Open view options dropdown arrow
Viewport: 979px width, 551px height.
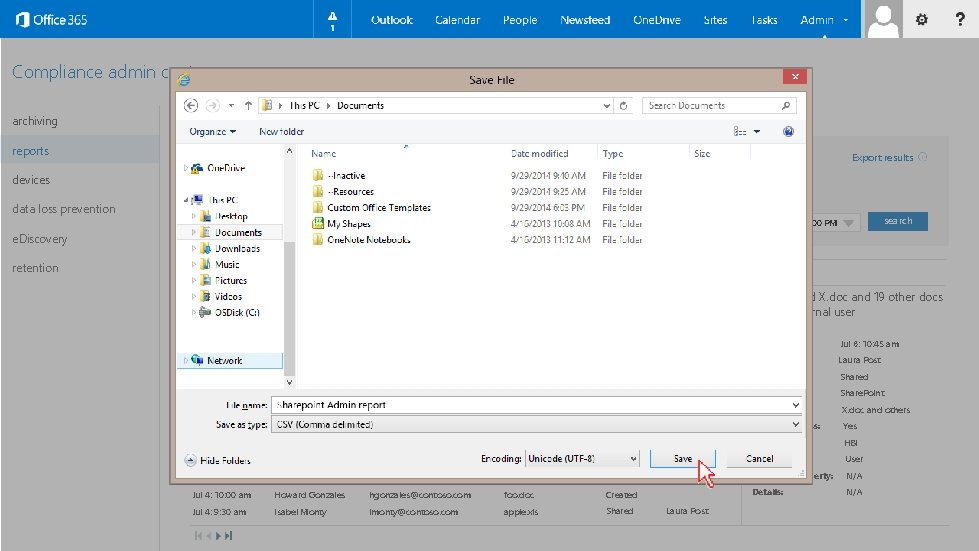pos(757,132)
